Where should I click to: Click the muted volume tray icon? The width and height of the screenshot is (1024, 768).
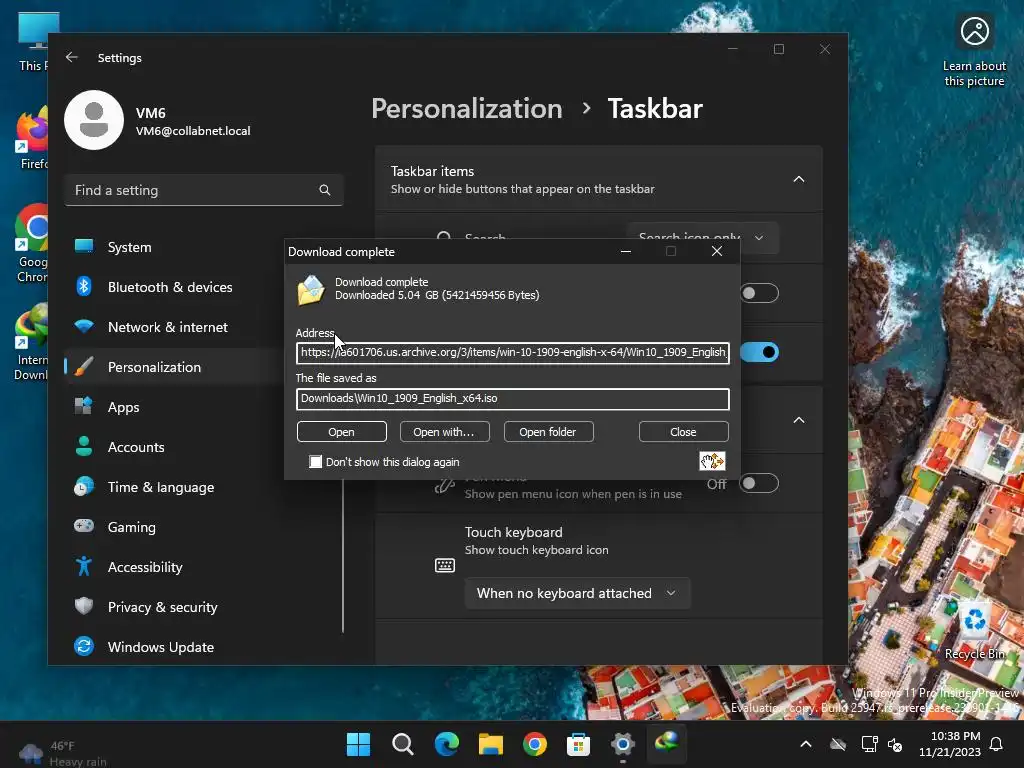[895, 744]
